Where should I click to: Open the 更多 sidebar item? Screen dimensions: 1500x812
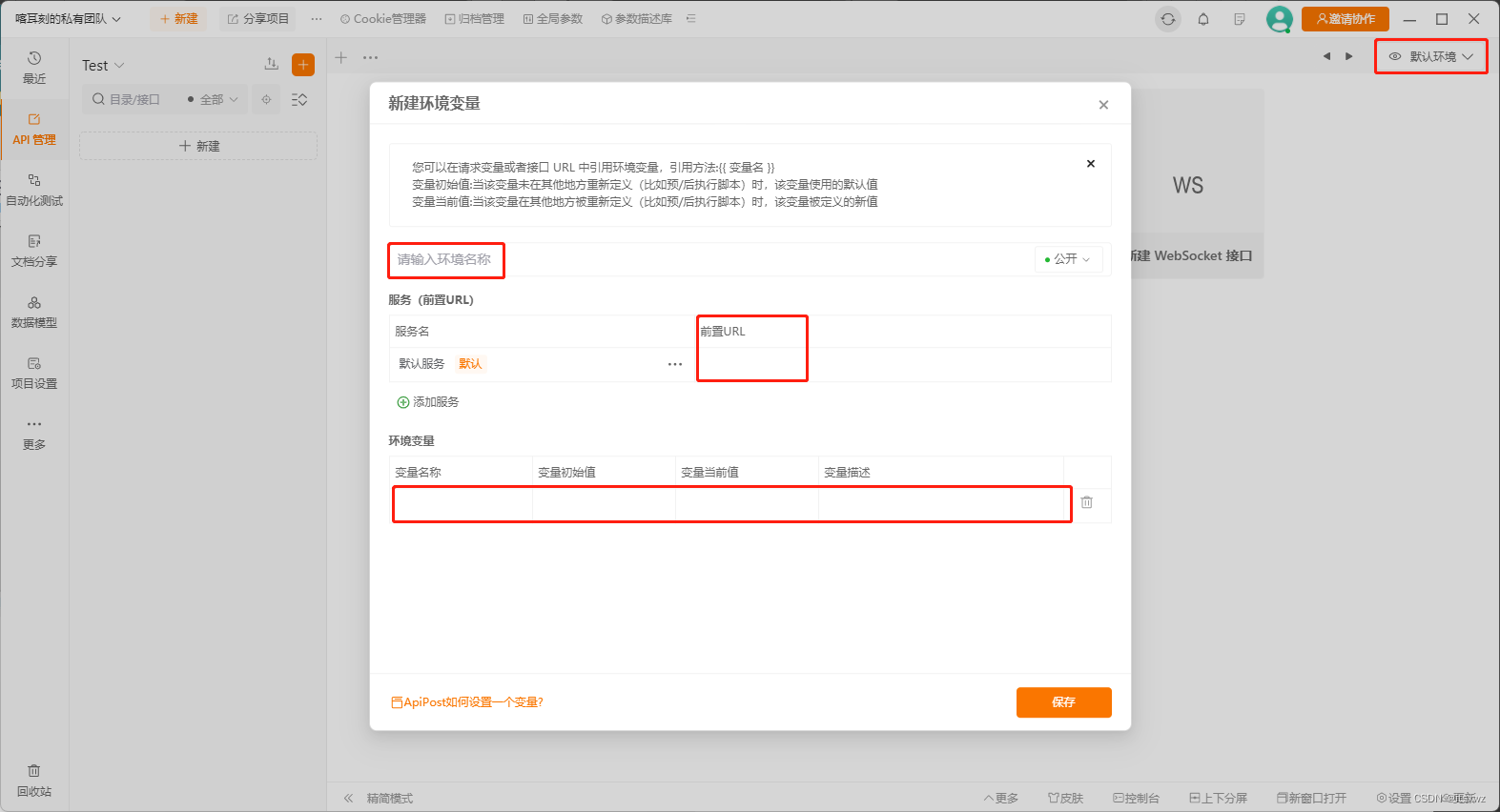pos(34,434)
